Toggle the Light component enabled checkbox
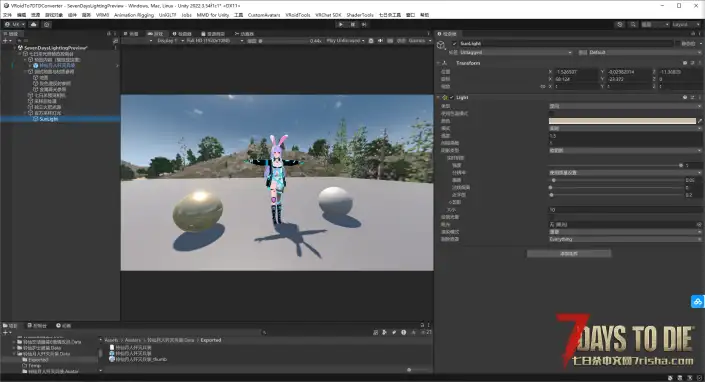Image resolution: width=705 pixels, height=382 pixels. click(x=451, y=98)
